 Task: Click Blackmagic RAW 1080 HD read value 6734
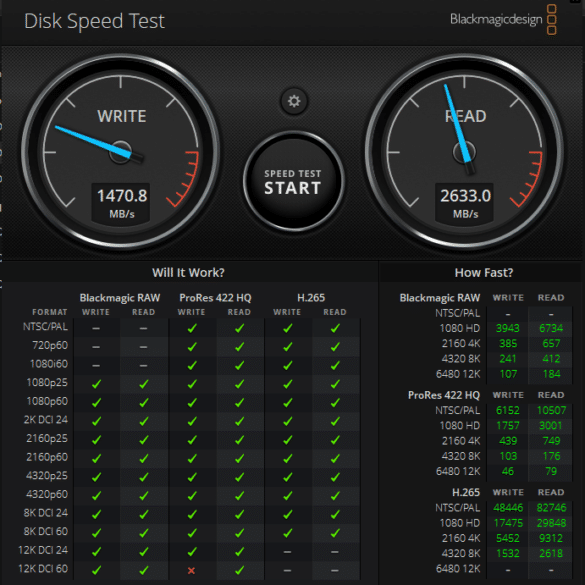[x=551, y=328]
